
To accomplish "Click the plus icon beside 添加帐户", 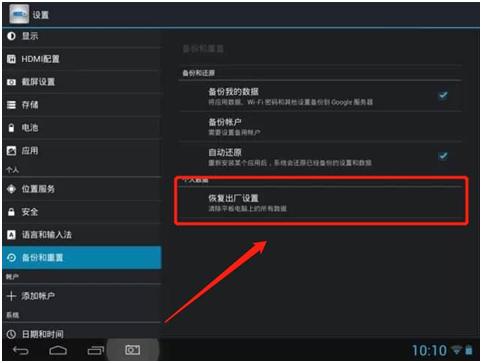I will (11, 296).
